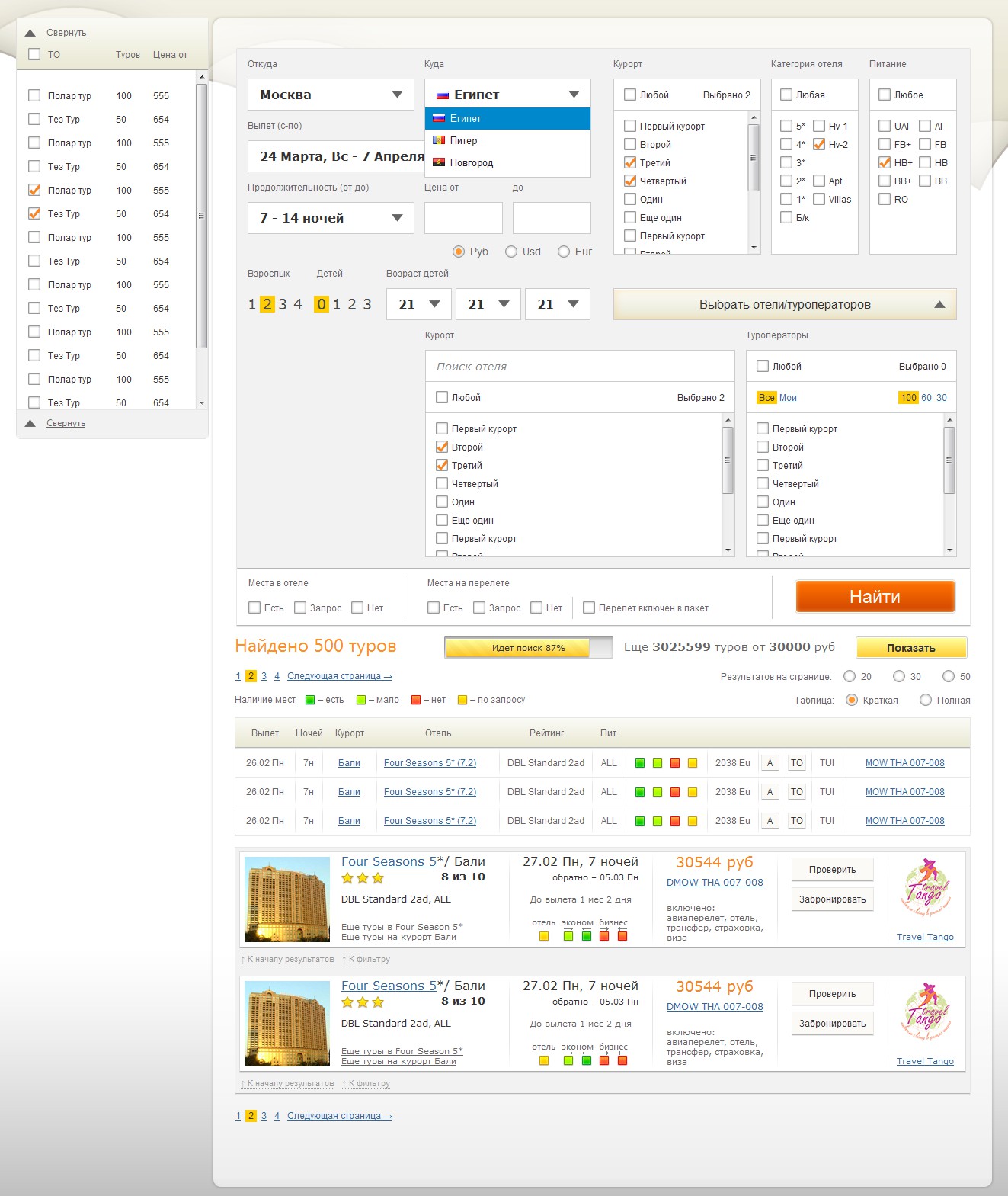Check Любой in Туроператоры panel
The height and width of the screenshot is (1196, 1008).
click(x=763, y=366)
